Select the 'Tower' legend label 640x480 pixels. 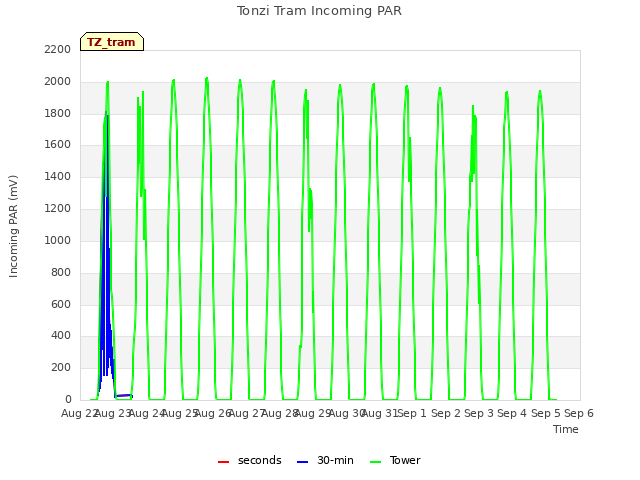405,460
